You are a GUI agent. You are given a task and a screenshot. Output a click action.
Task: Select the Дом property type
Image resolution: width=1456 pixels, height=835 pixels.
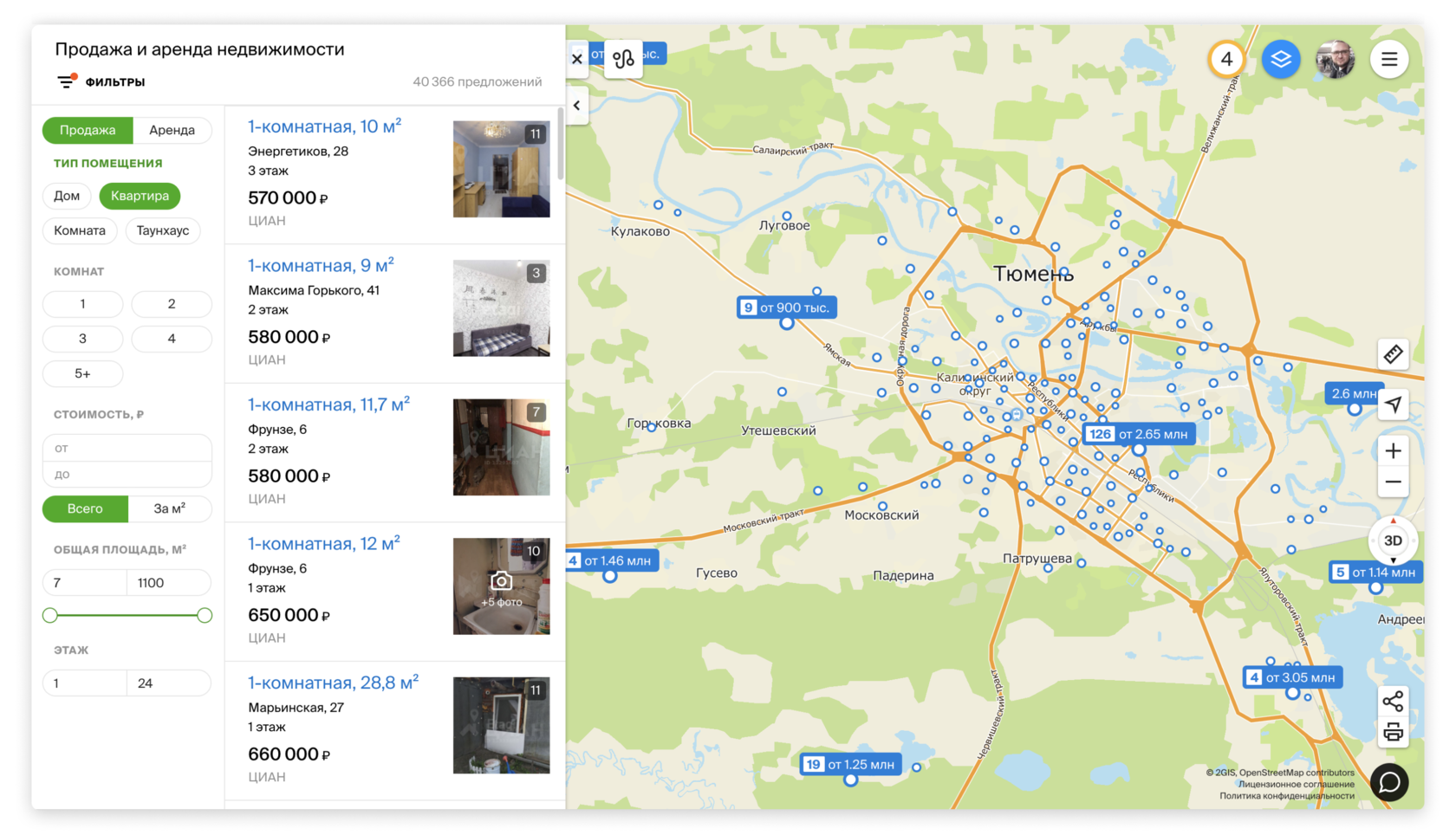point(67,196)
